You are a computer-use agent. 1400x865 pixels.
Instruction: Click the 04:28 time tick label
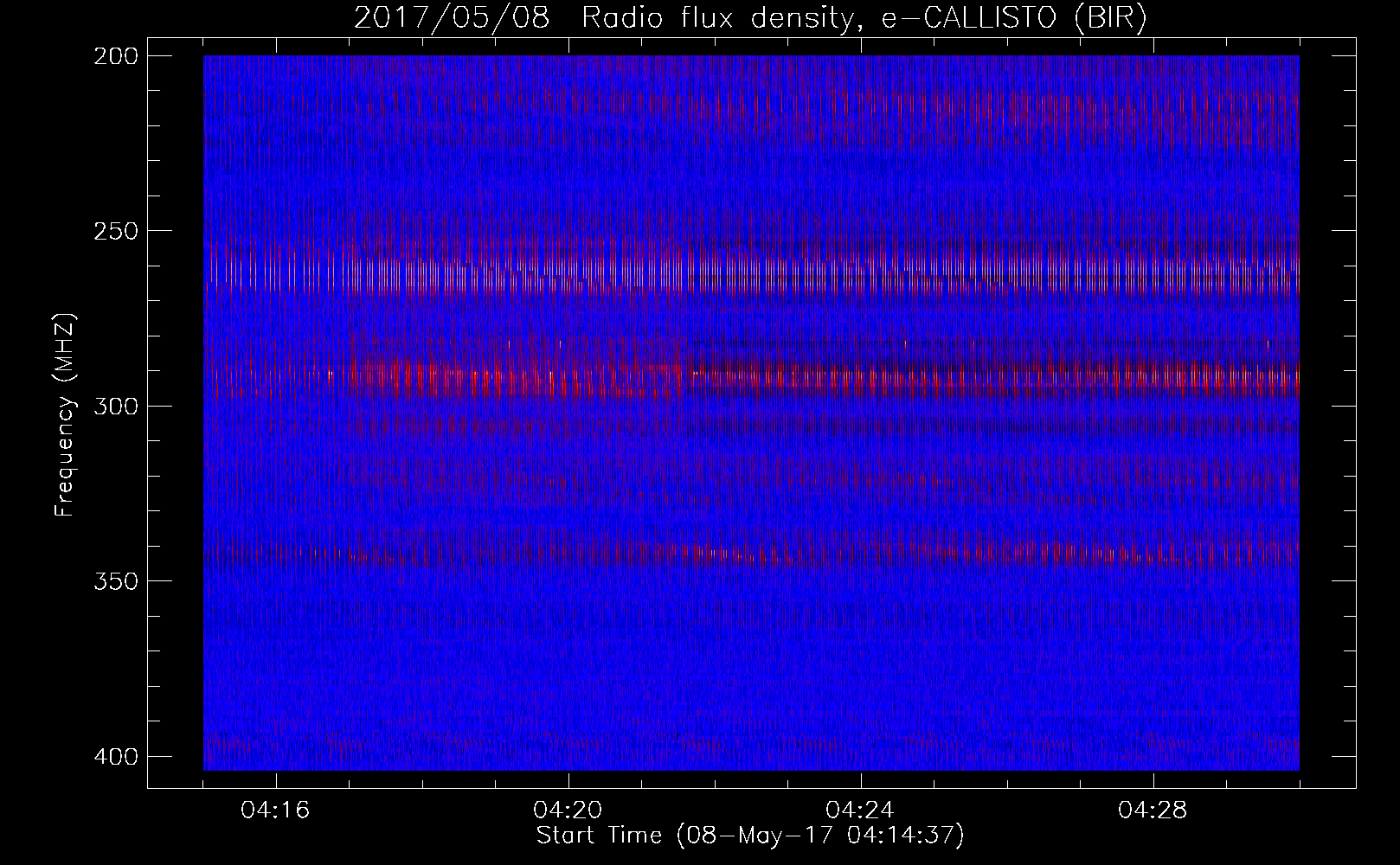pos(1153,811)
